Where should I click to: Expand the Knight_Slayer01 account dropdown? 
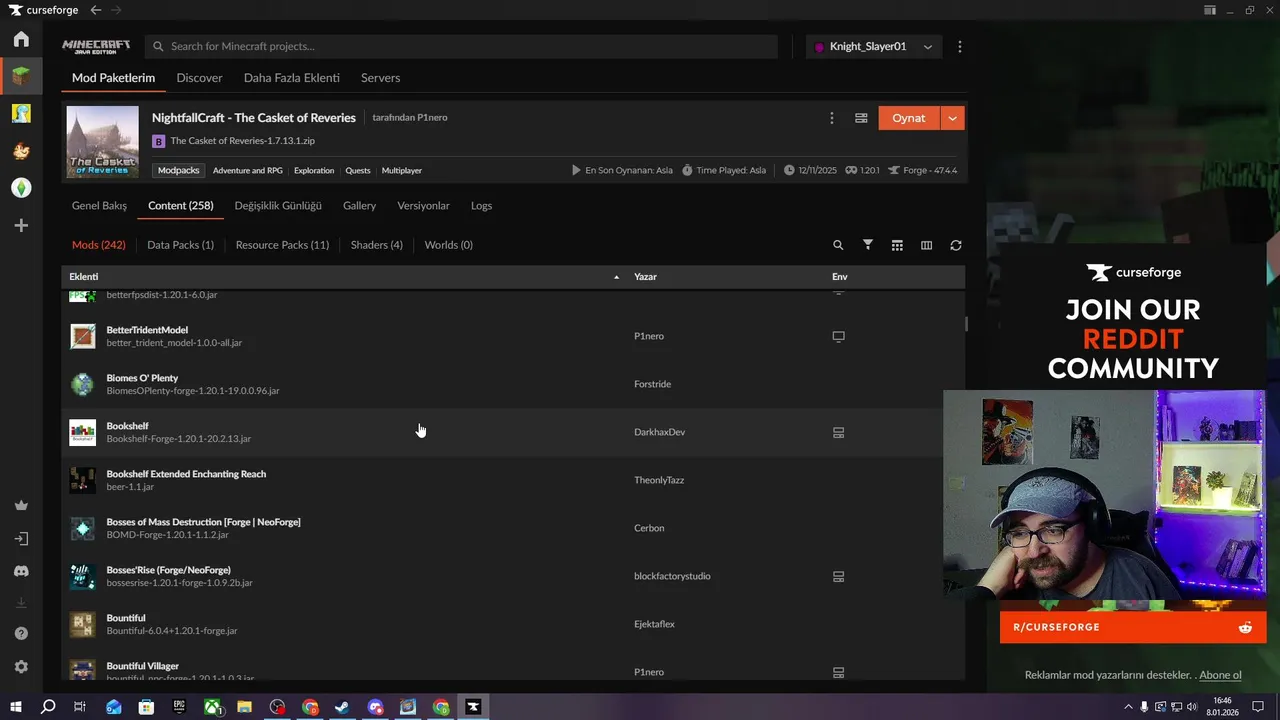coord(928,47)
